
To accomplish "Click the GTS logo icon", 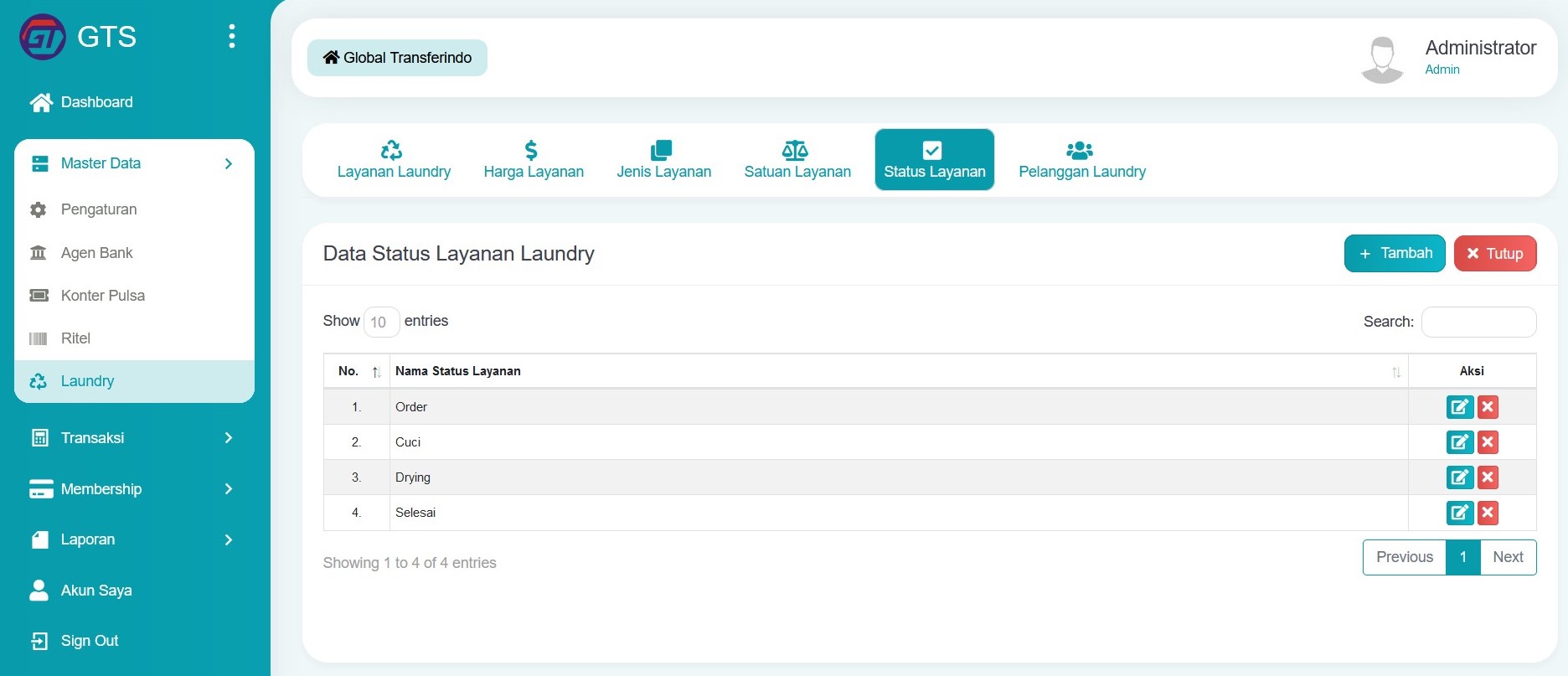I will (x=43, y=37).
